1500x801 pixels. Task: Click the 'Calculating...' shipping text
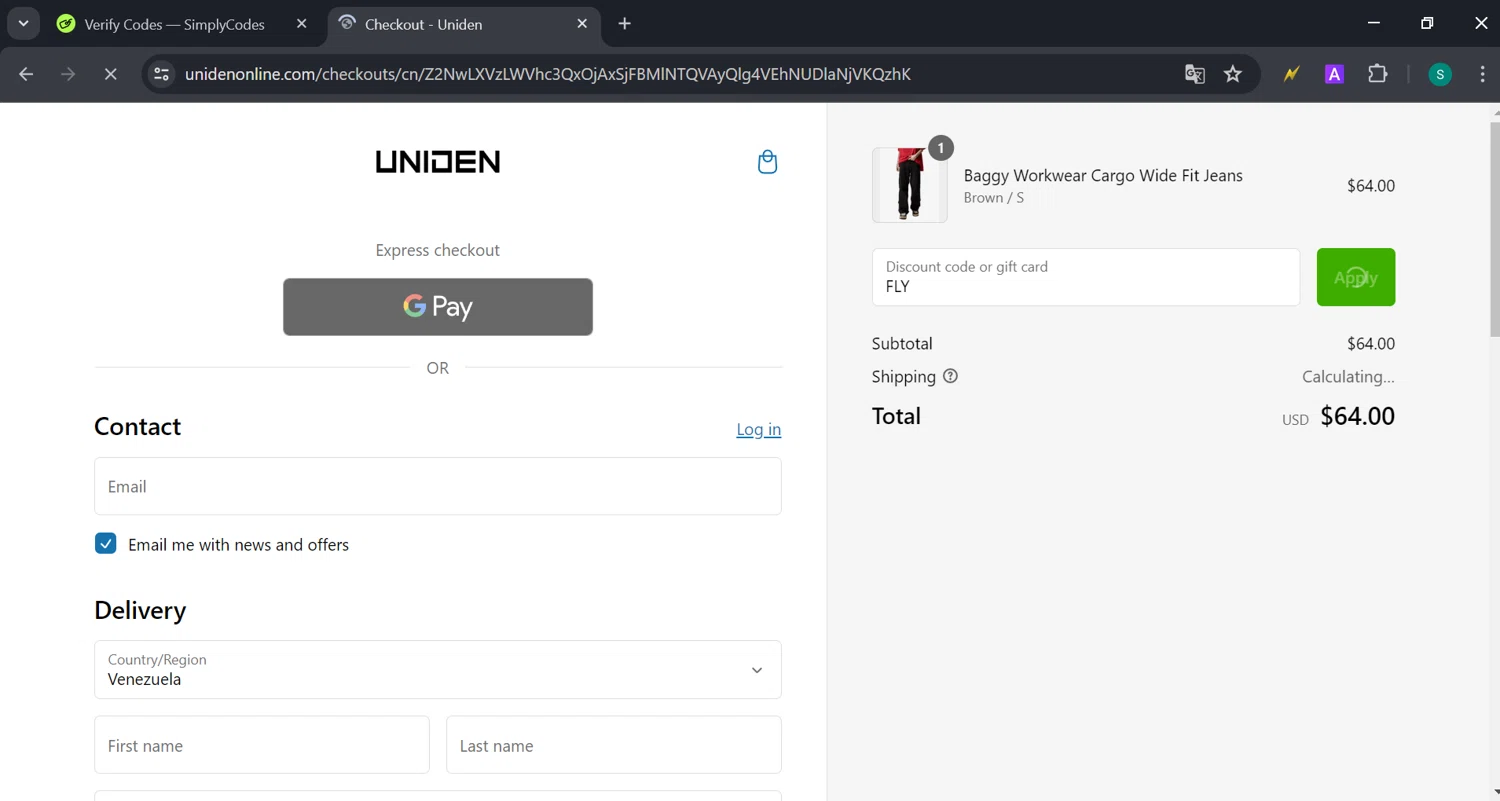click(x=1348, y=377)
